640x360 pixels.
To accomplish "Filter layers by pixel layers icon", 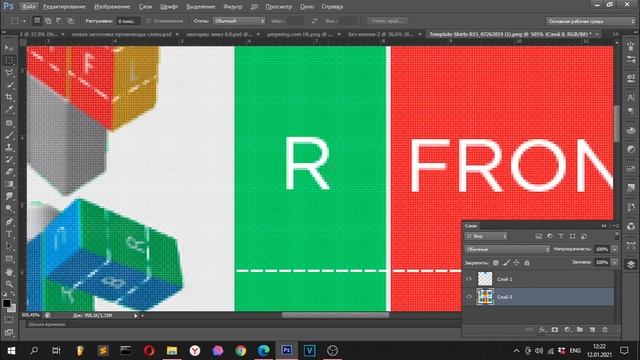I will point(539,236).
